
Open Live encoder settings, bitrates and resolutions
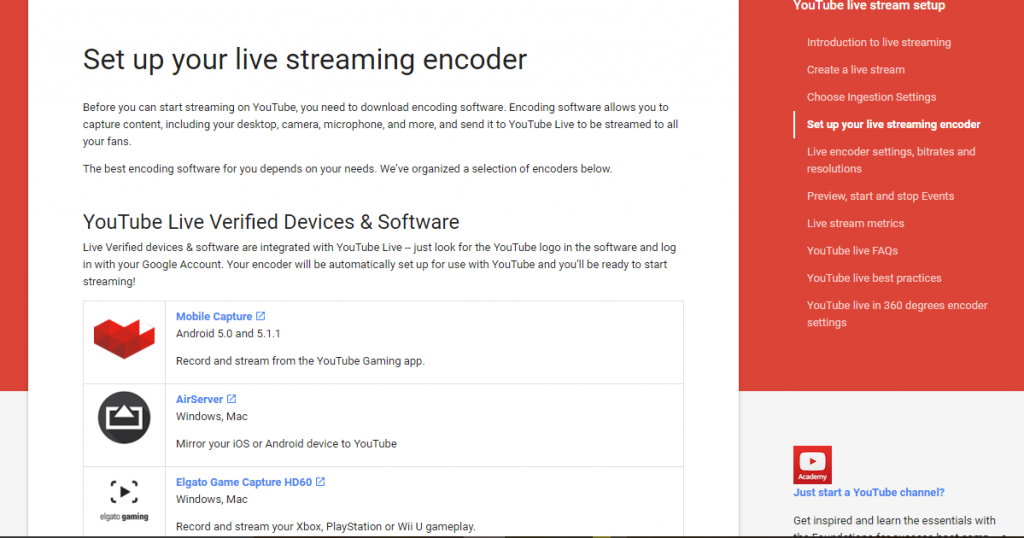pos(891,160)
